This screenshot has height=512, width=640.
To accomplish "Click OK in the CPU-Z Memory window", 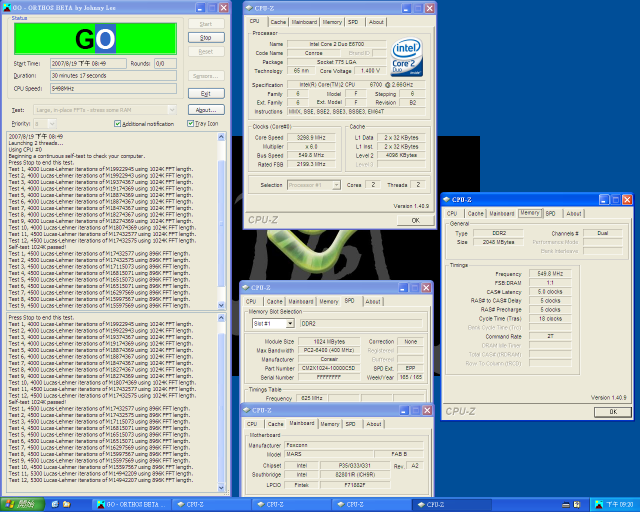I will [613, 412].
